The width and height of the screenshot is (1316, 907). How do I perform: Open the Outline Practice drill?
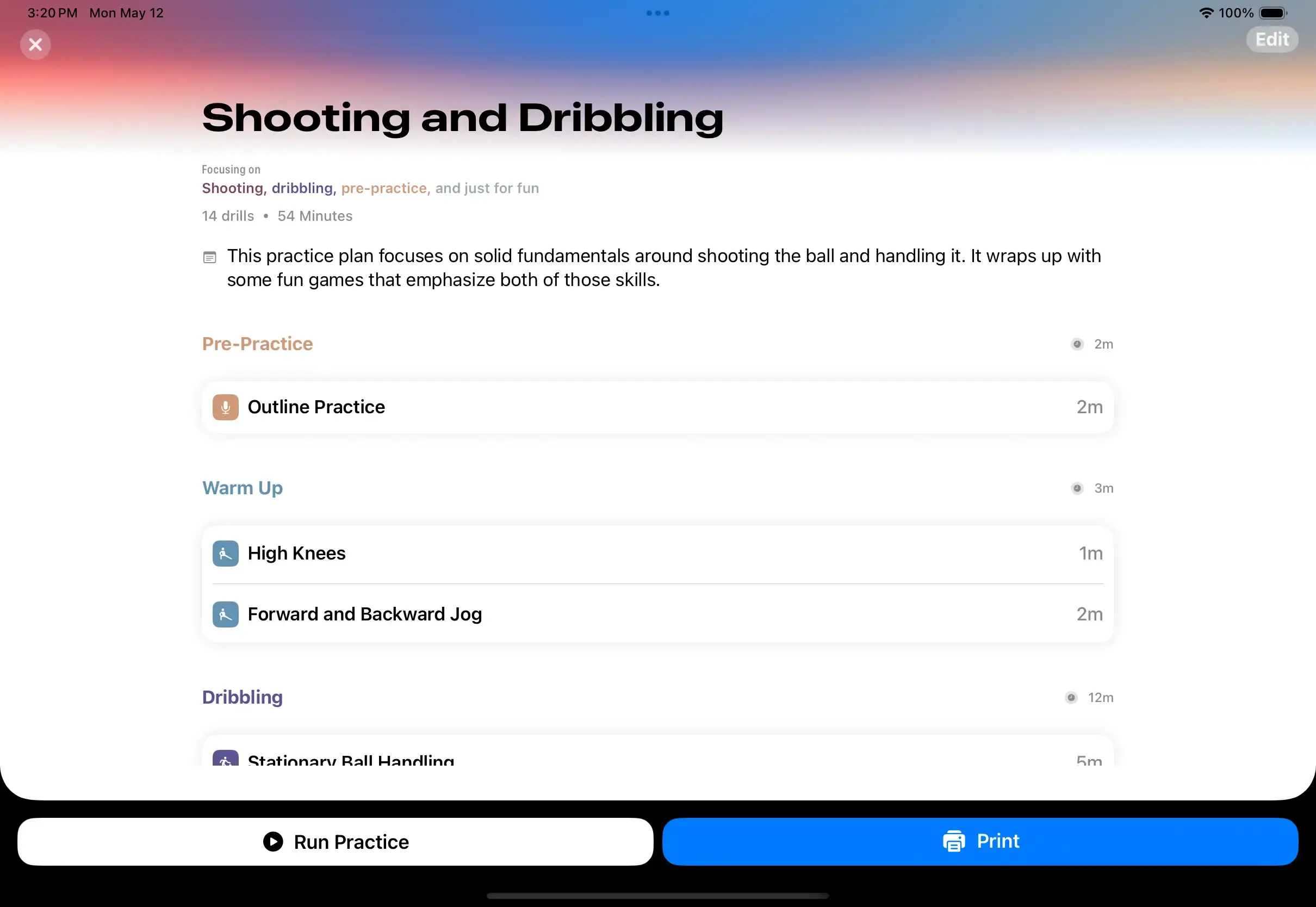pos(658,407)
